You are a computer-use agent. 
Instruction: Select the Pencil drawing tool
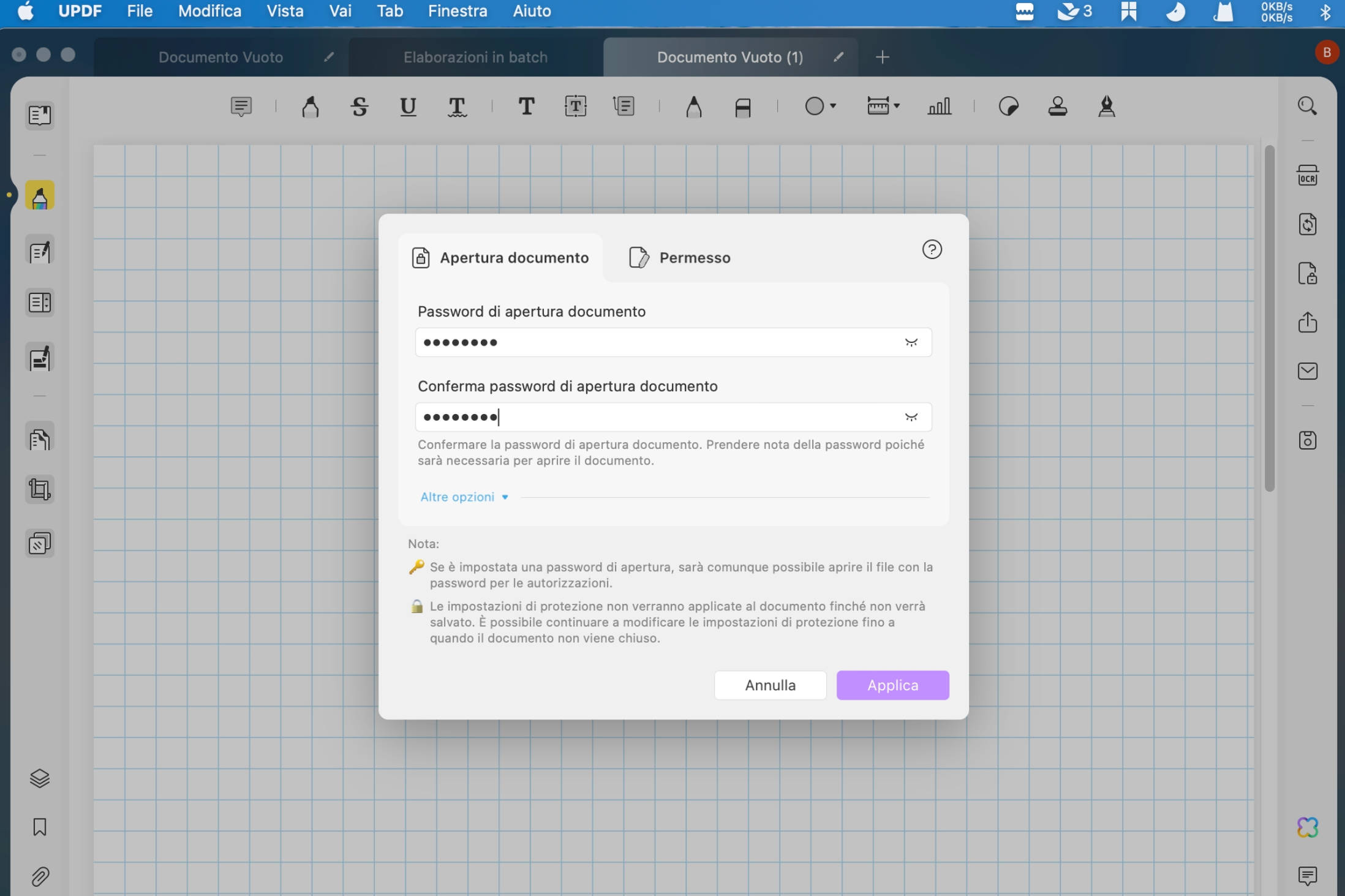[694, 107]
